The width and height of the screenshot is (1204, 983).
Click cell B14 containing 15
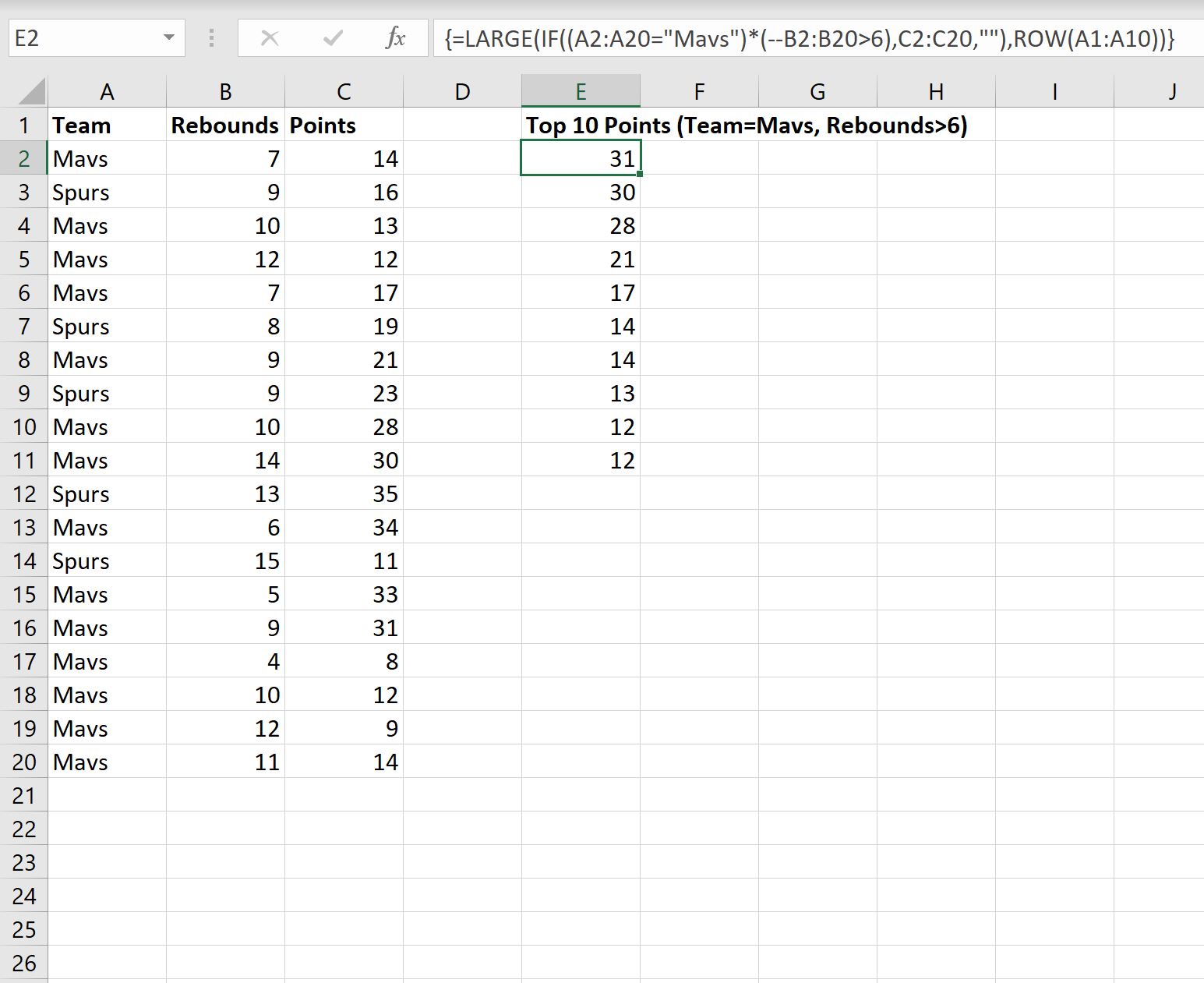(225, 560)
